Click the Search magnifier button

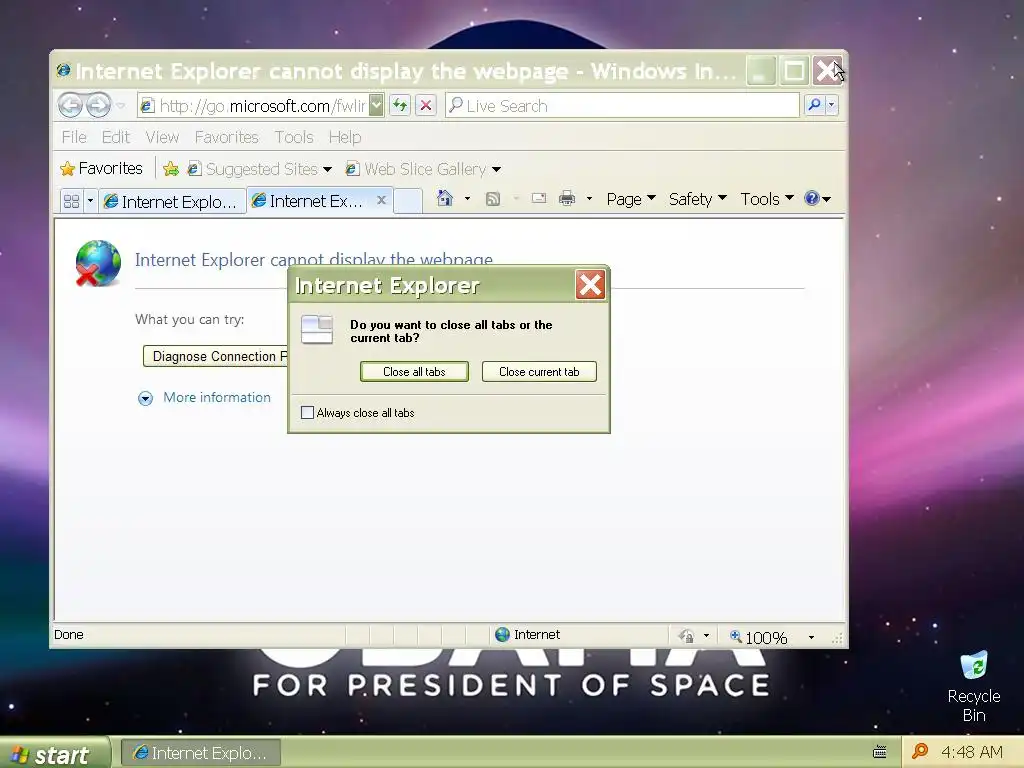814,105
